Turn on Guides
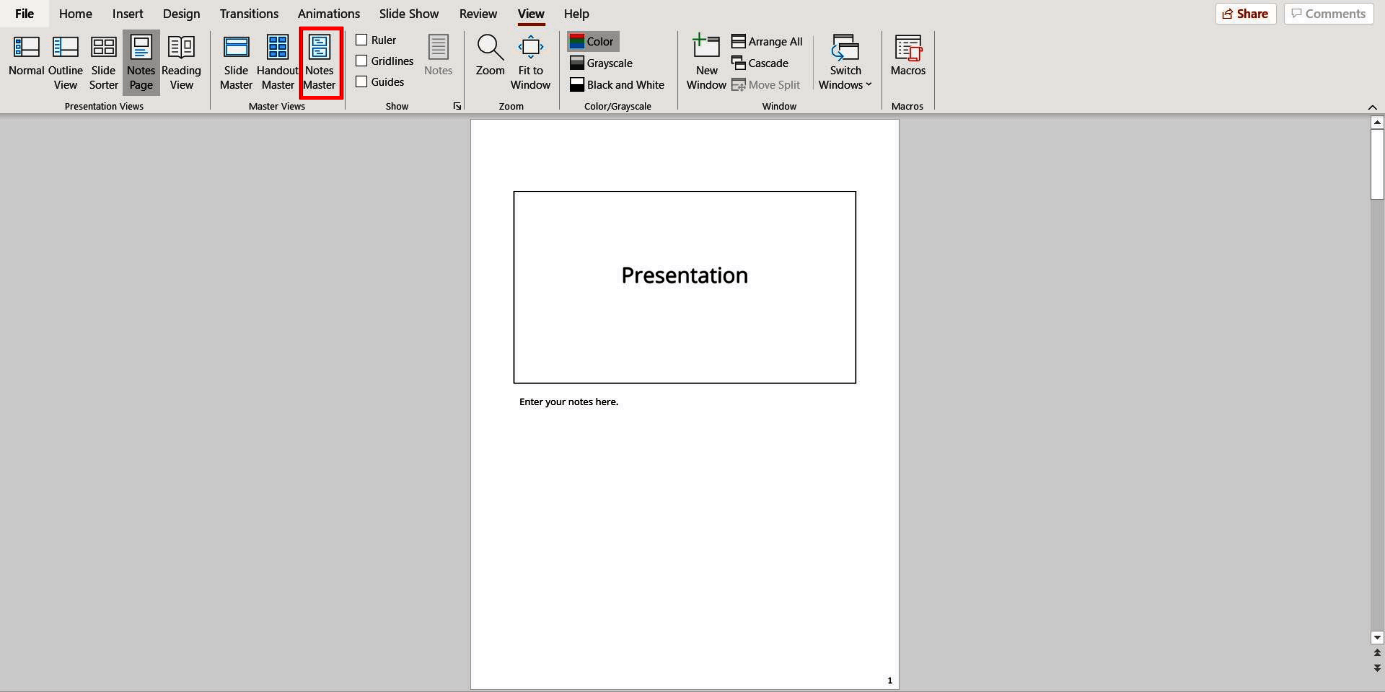 tap(360, 81)
